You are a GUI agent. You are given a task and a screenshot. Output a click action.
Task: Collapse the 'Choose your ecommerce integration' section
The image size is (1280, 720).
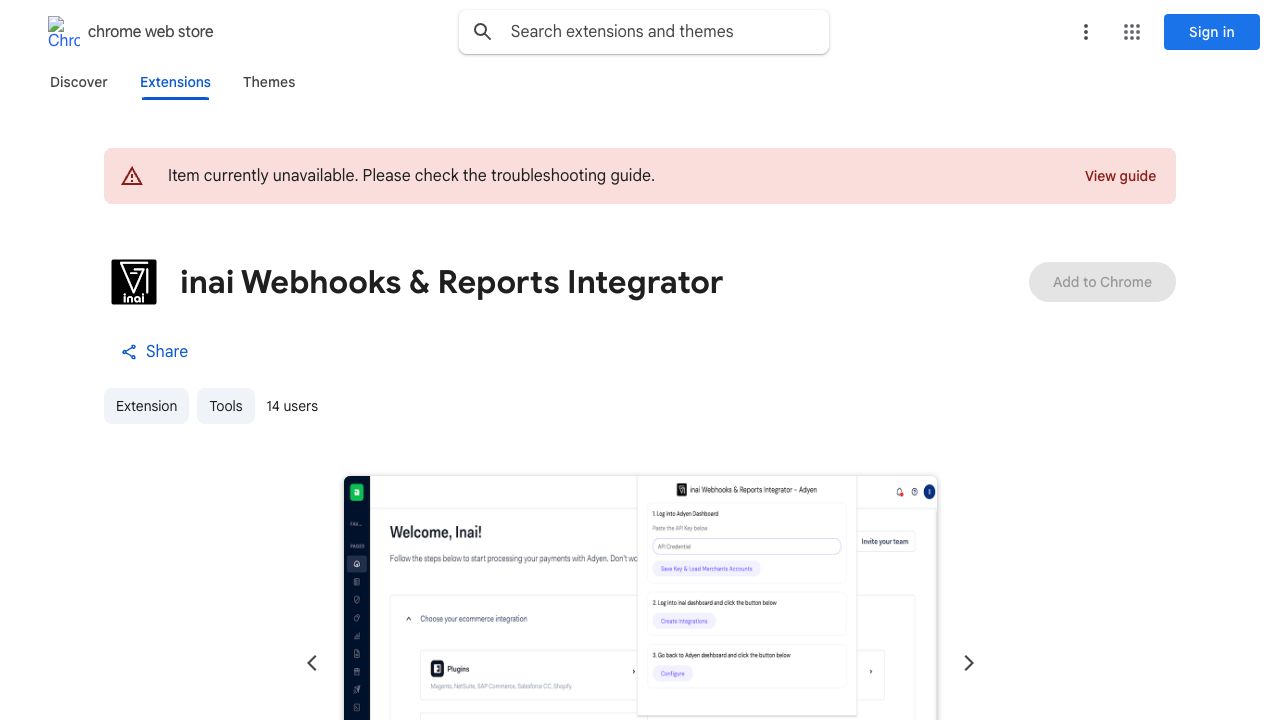(x=409, y=619)
